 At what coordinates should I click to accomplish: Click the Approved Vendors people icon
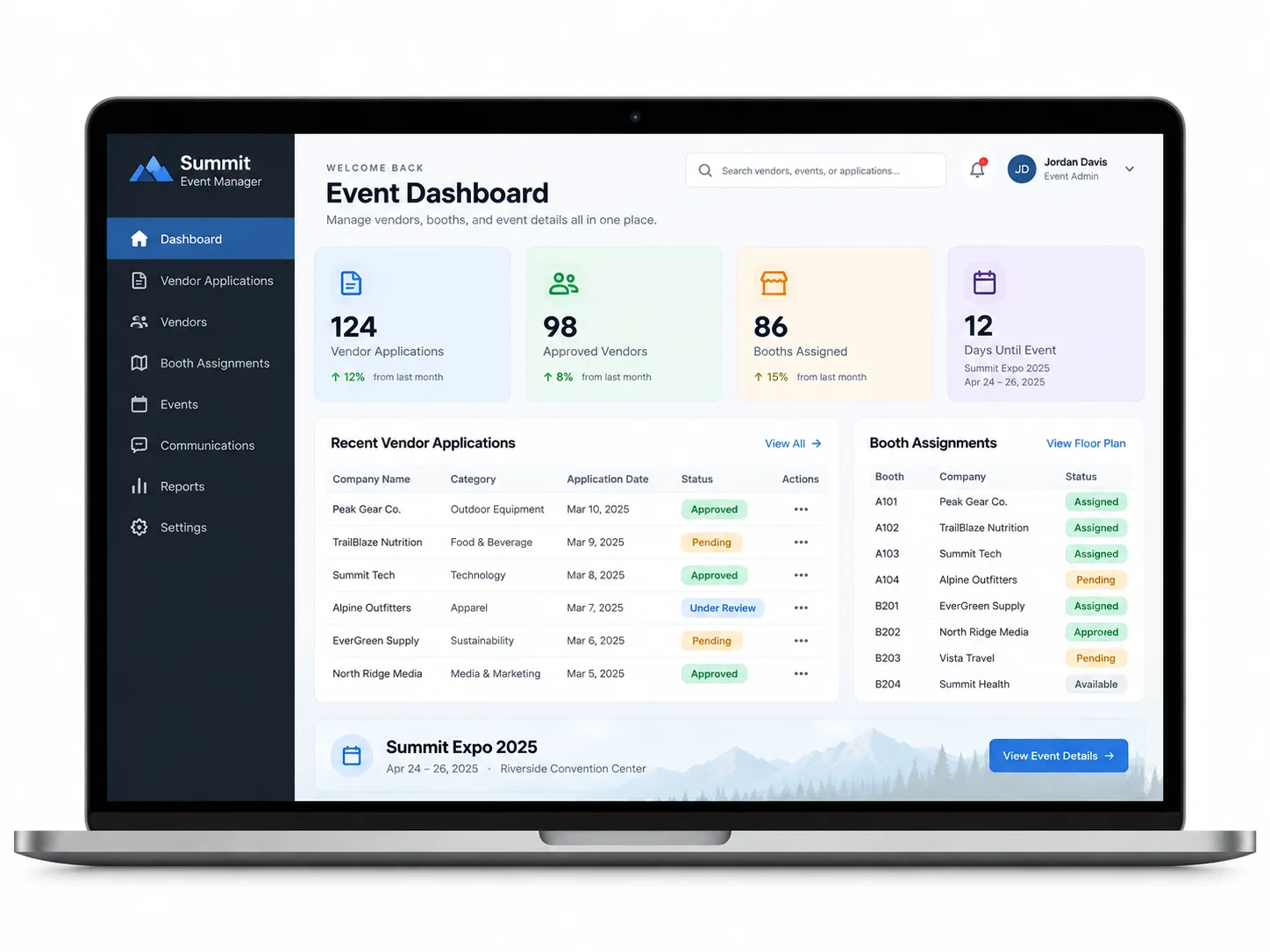click(x=563, y=283)
